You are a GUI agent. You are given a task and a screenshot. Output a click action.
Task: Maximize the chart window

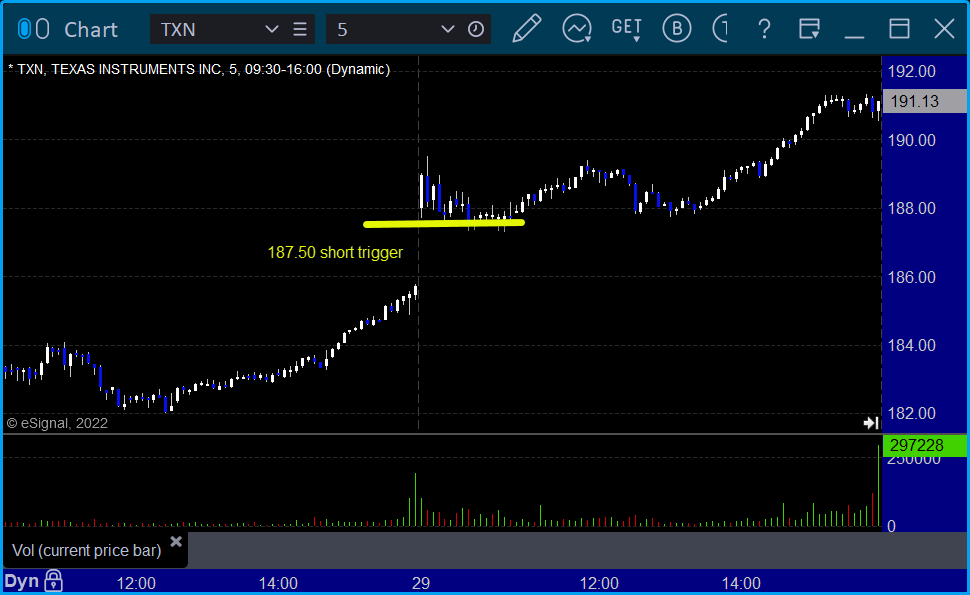[x=899, y=28]
